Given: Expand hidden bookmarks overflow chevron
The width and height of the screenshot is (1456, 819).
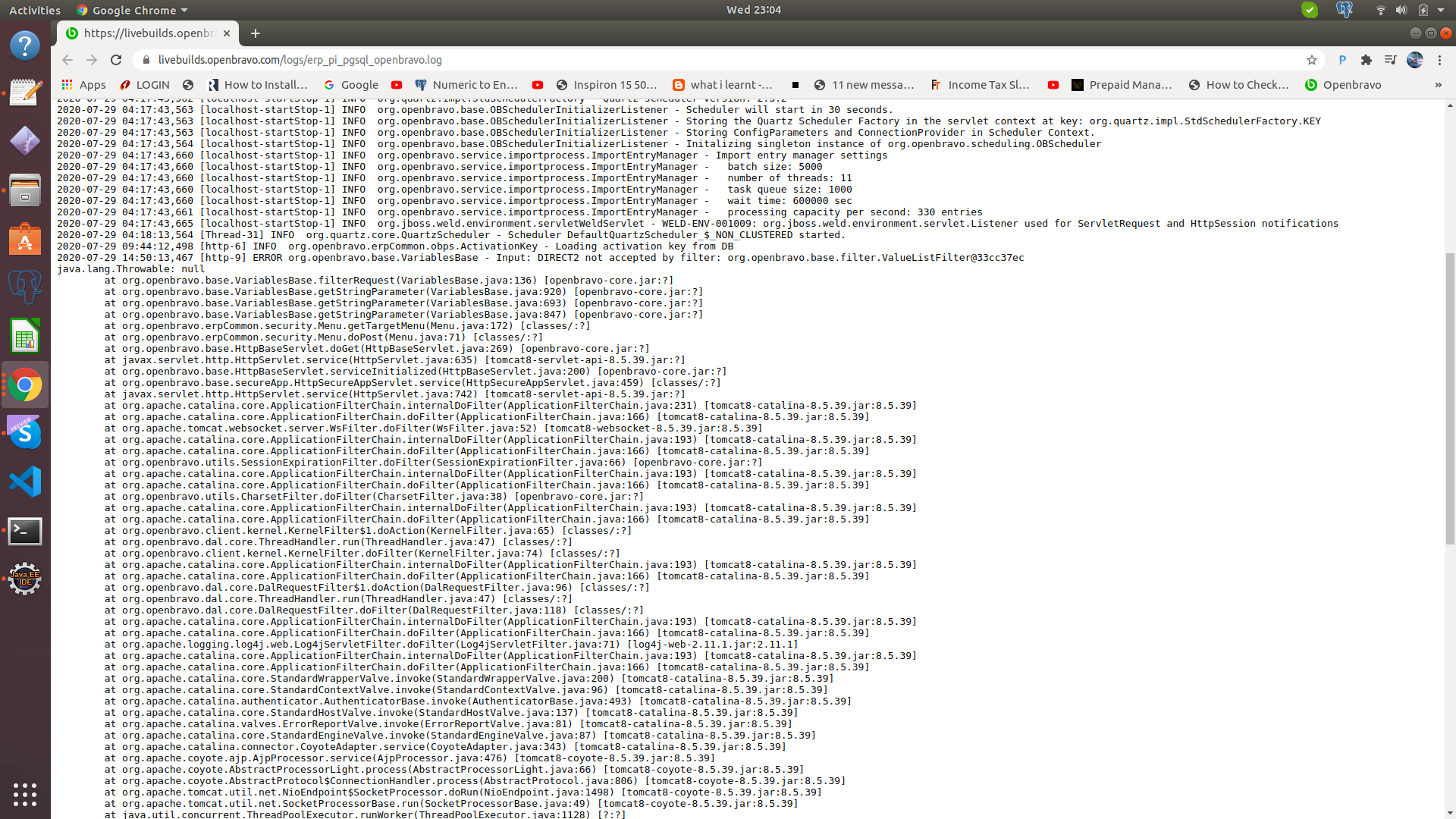Looking at the screenshot, I should coord(1438,85).
